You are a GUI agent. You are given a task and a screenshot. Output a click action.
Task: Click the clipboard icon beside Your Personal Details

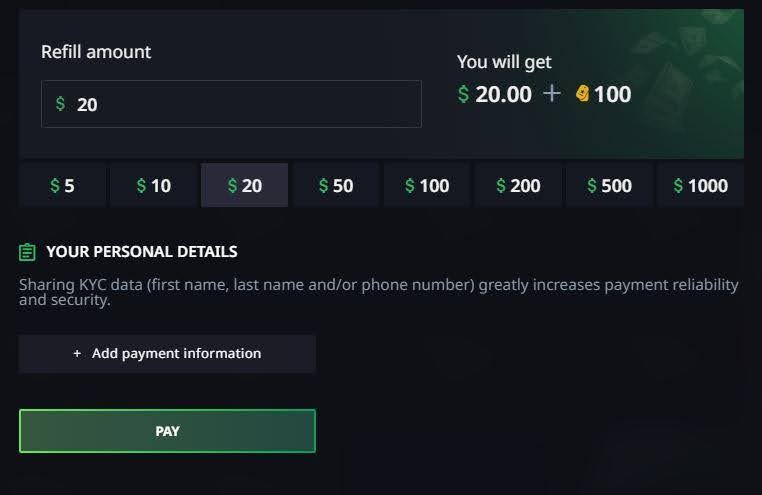(x=27, y=252)
